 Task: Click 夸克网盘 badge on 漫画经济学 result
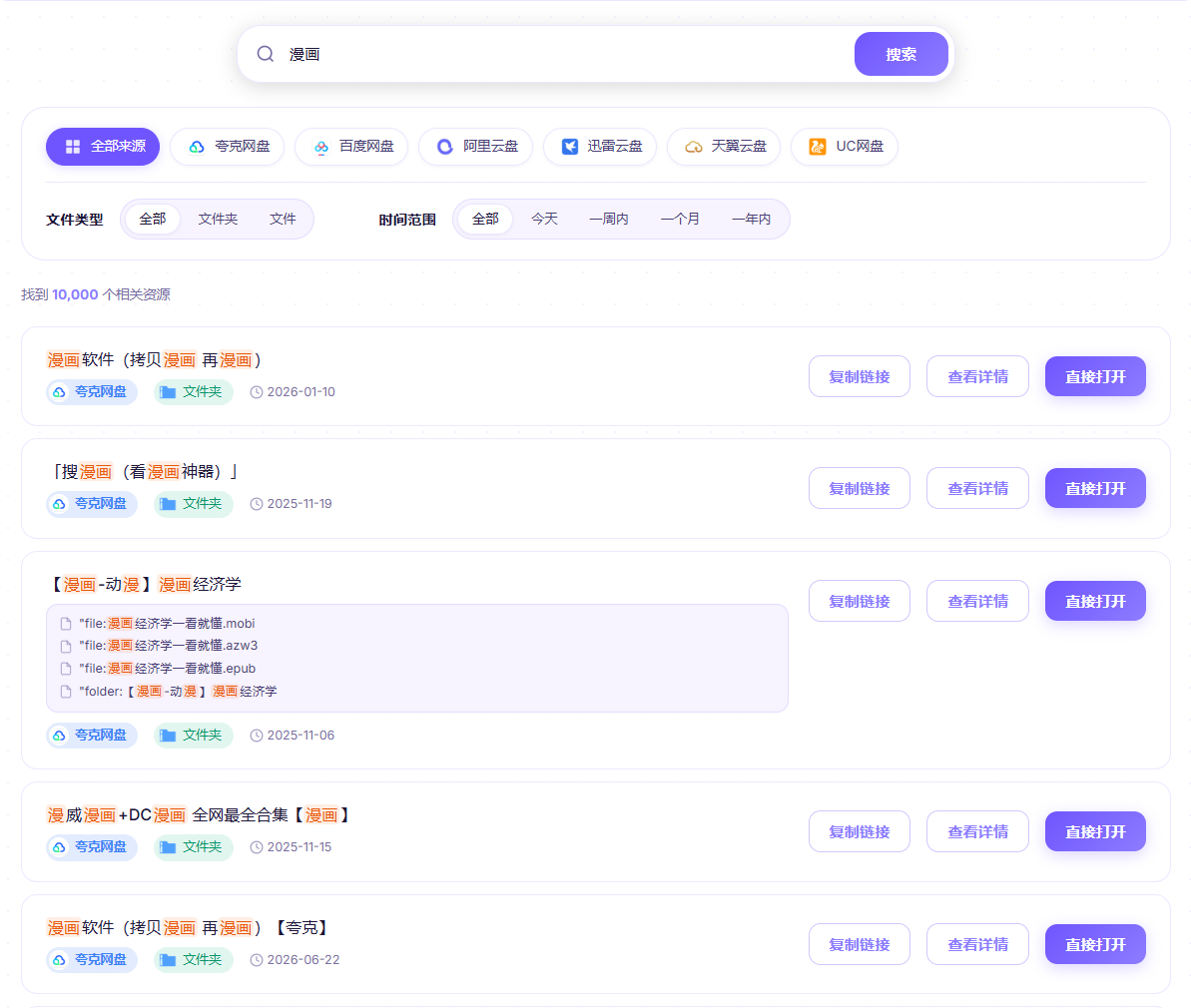(92, 736)
